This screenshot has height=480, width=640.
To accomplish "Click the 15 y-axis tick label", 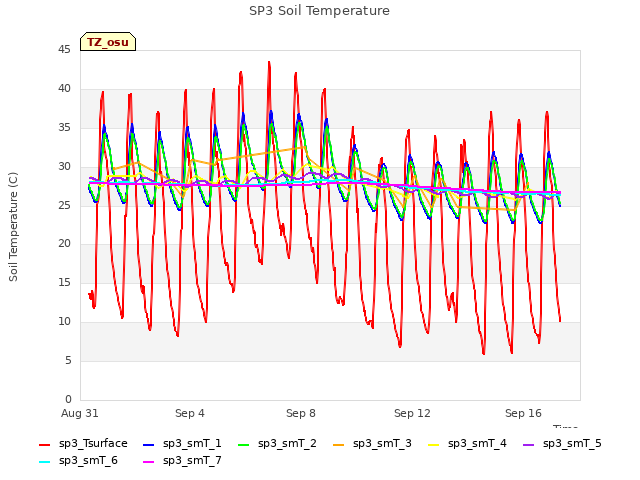I will coord(64,282).
